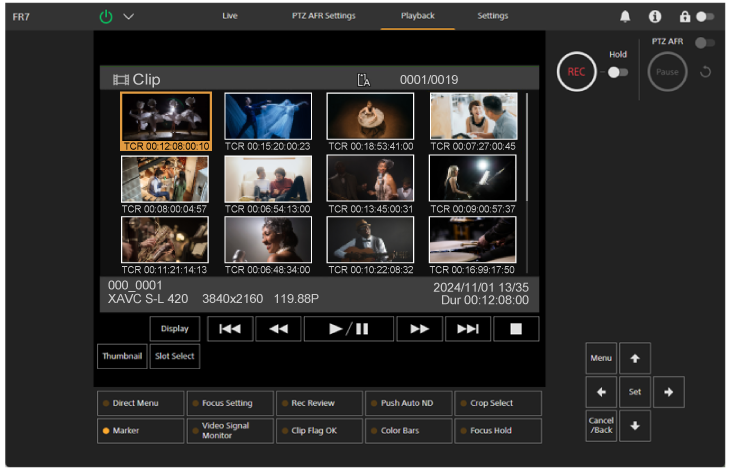Click the Stop playback button

coord(516,329)
